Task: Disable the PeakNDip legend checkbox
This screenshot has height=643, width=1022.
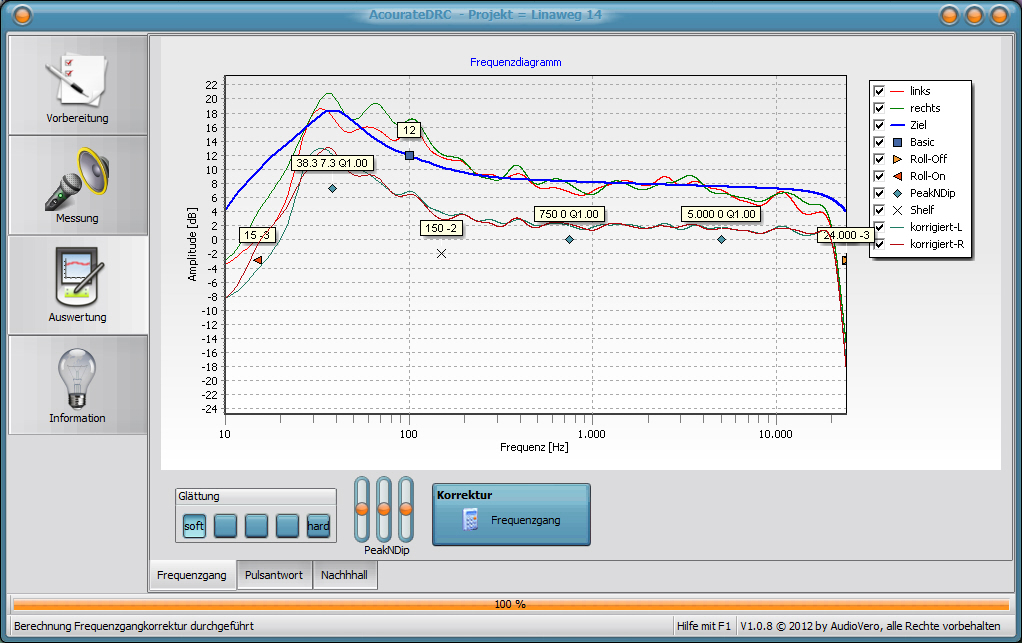Action: pyautogui.click(x=879, y=193)
